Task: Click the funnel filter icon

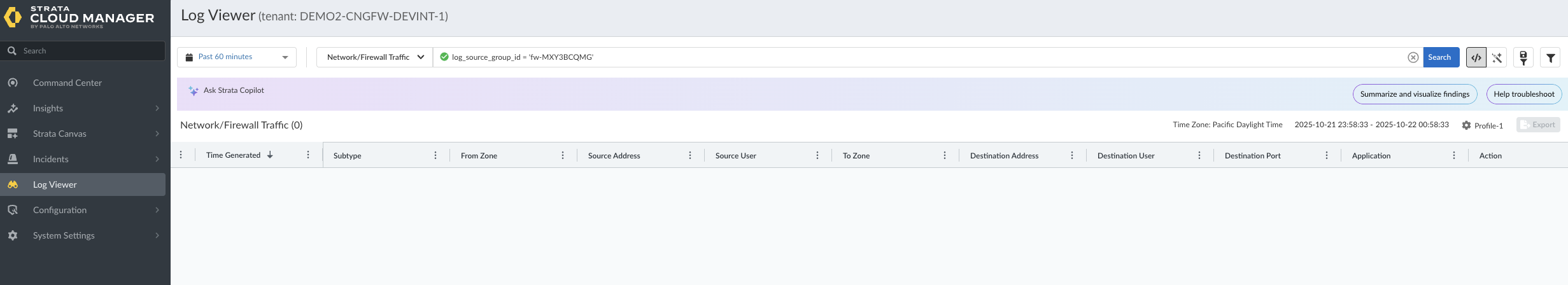Action: click(x=1550, y=57)
